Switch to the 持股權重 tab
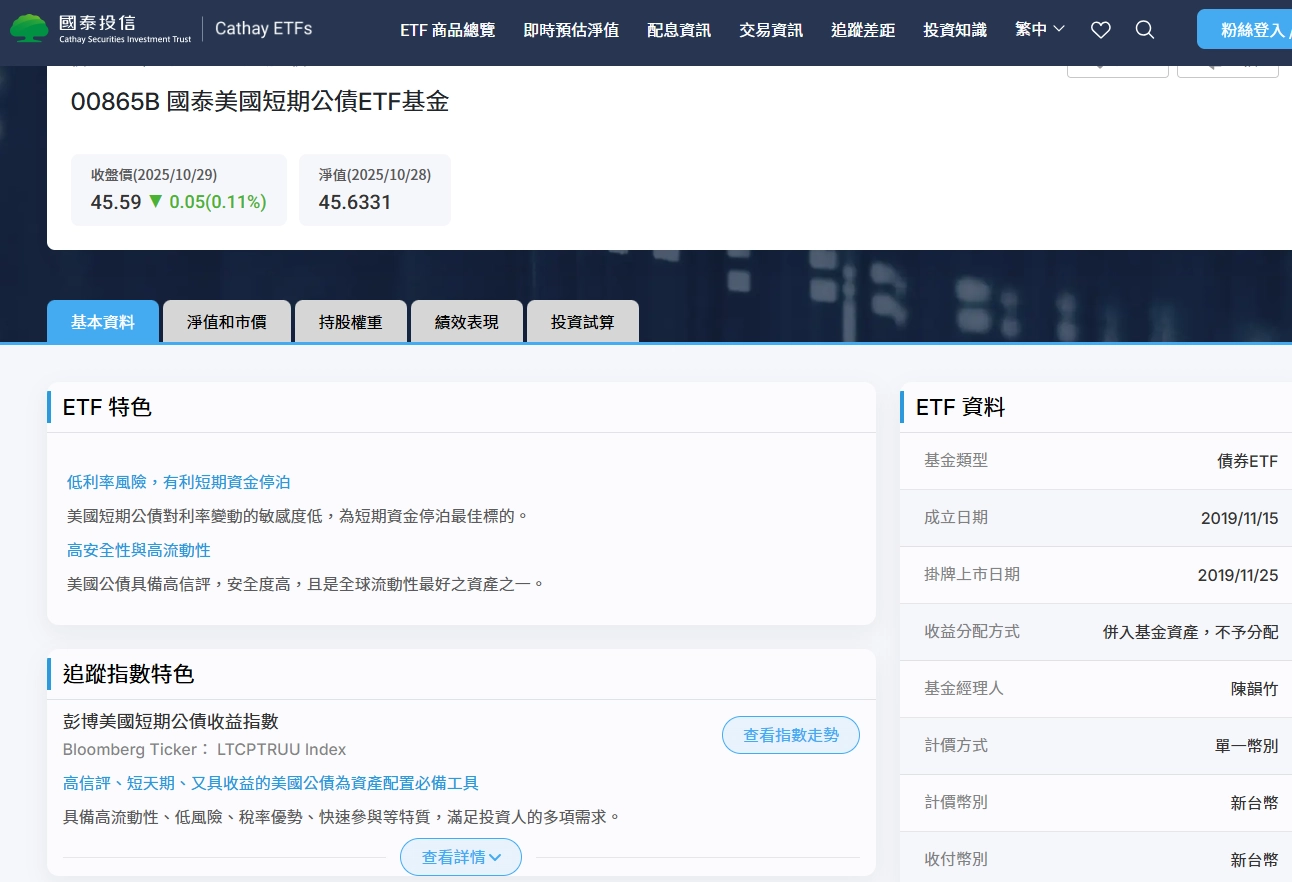The image size is (1292, 882). click(351, 322)
